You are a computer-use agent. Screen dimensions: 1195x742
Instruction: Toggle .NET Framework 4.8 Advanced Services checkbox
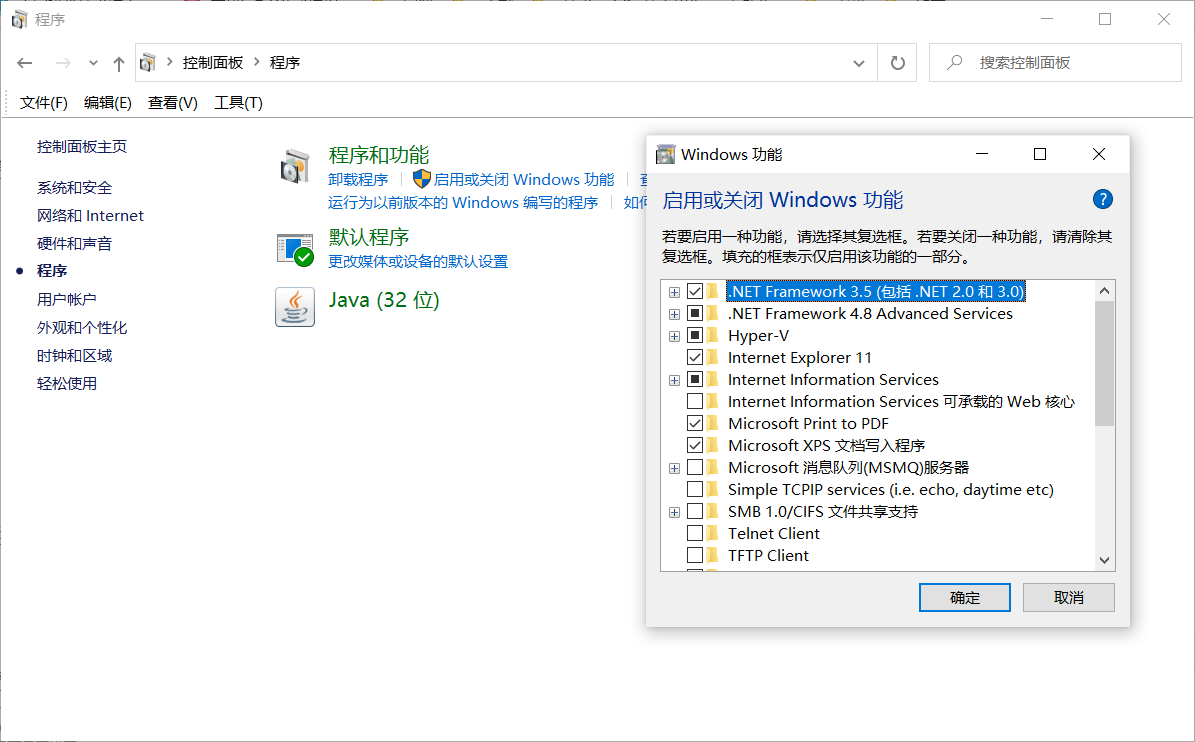click(x=695, y=313)
